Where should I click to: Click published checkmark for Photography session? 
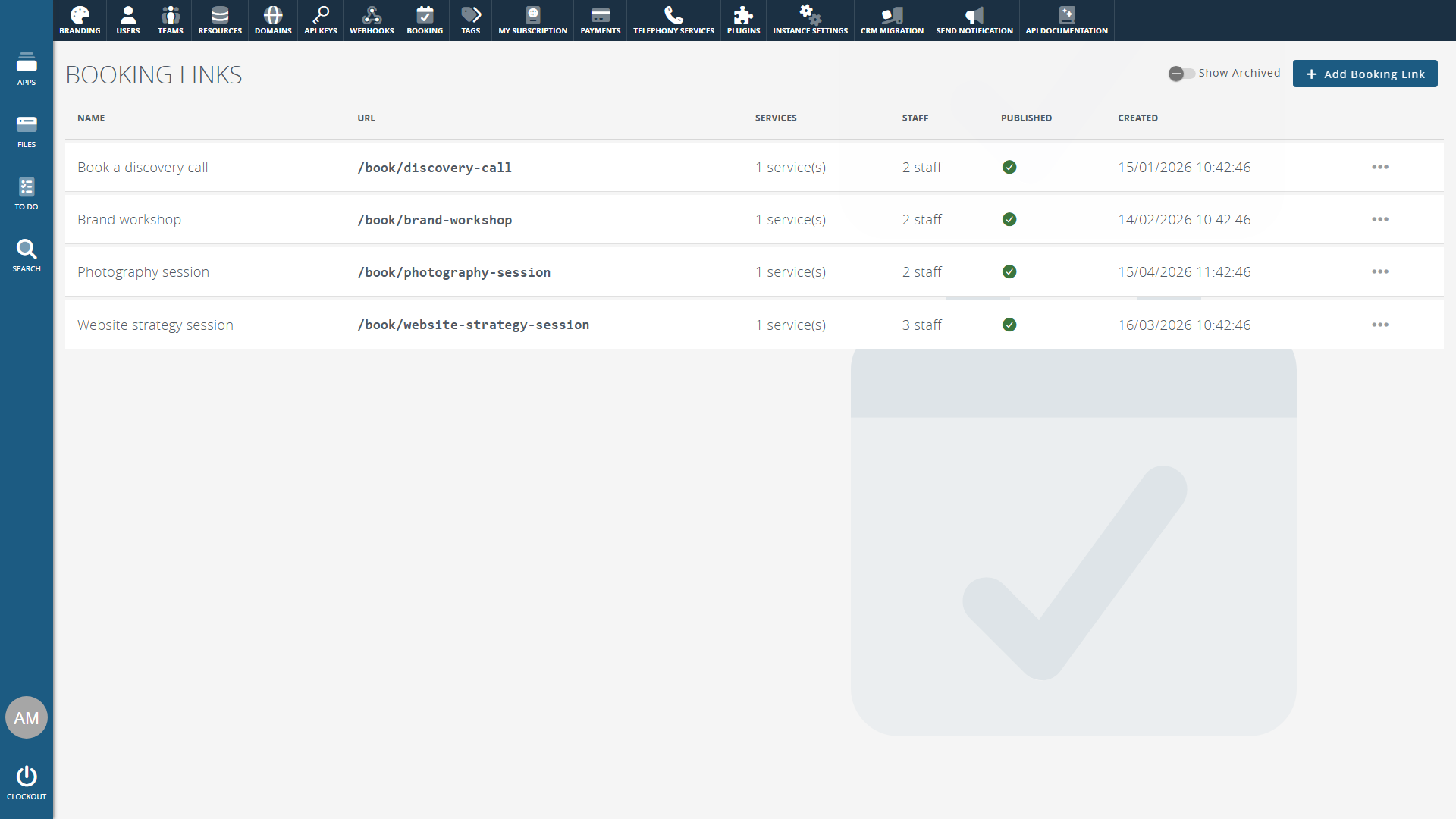[1009, 271]
